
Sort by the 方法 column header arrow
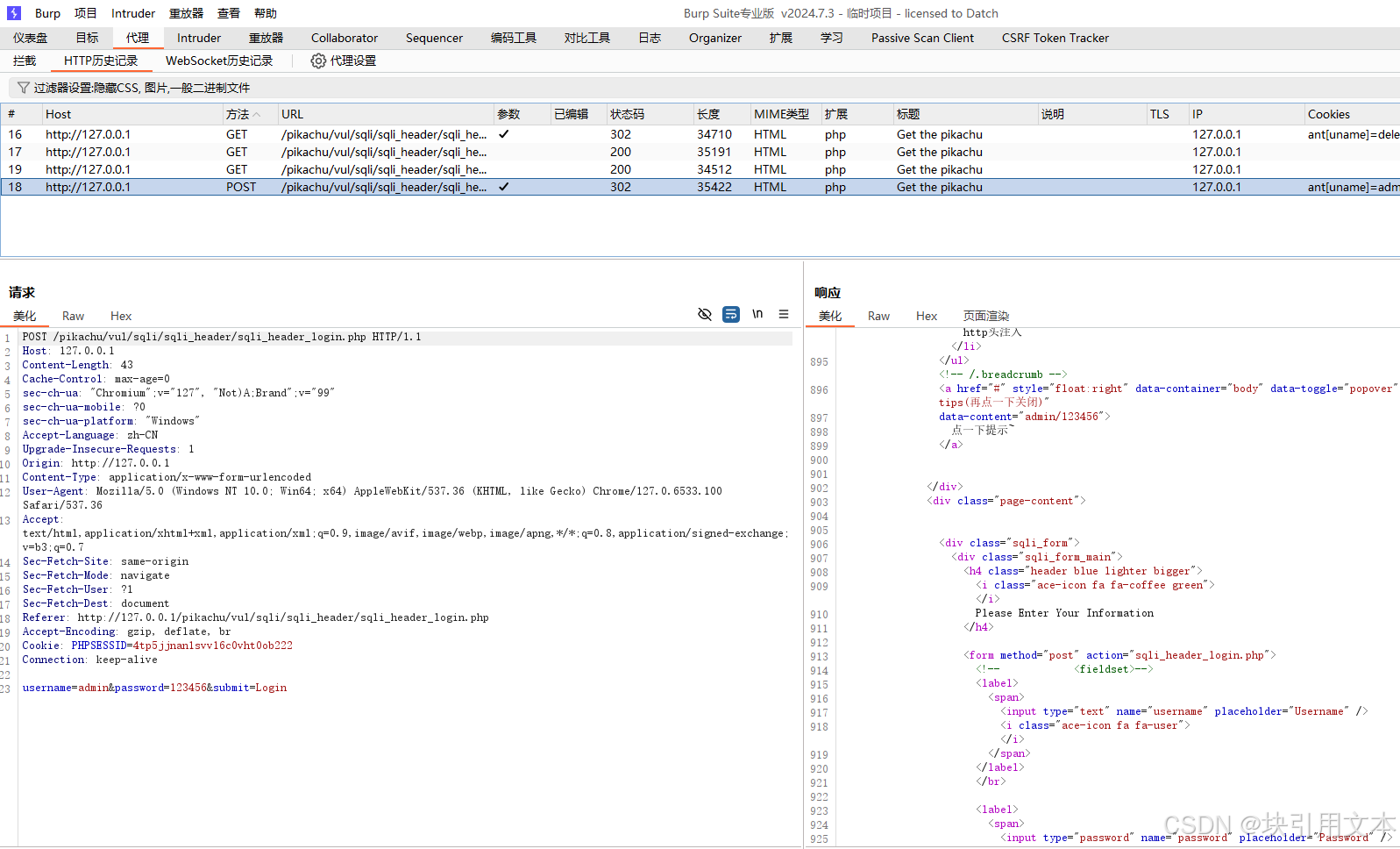click(x=257, y=115)
